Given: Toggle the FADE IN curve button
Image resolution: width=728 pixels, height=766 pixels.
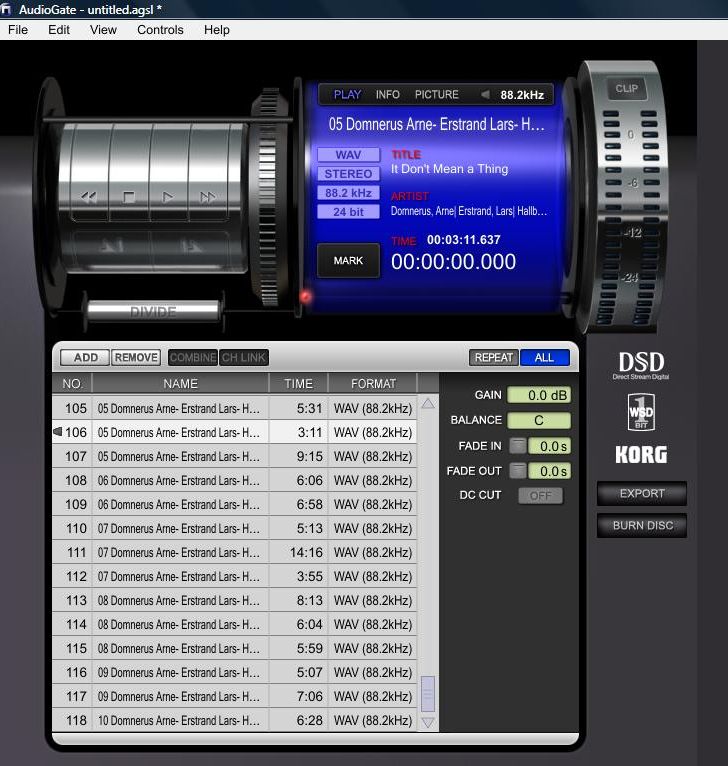Looking at the screenshot, I should coord(517,446).
